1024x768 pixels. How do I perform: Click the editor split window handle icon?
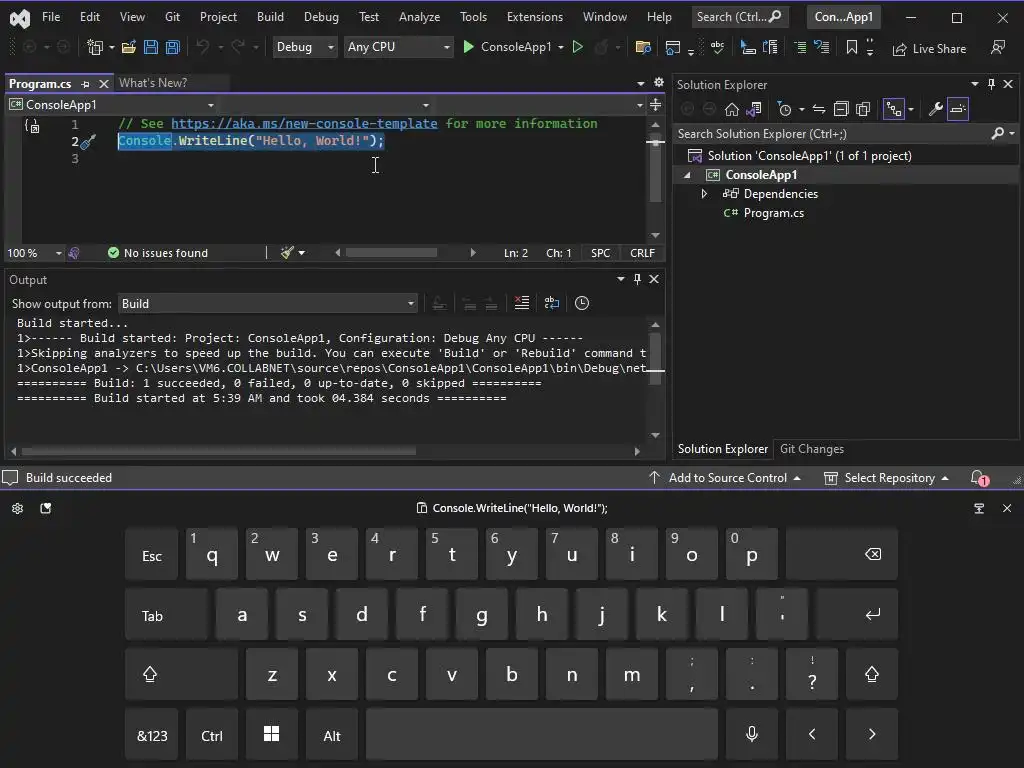pos(656,104)
